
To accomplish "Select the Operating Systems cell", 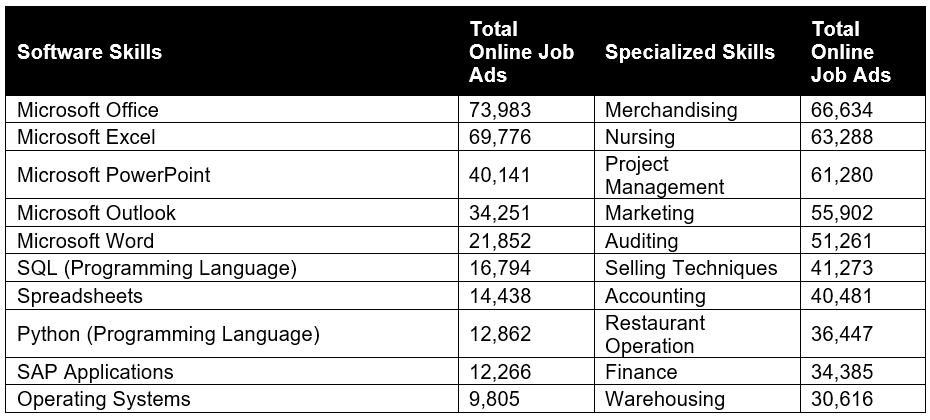I will pos(104,399).
